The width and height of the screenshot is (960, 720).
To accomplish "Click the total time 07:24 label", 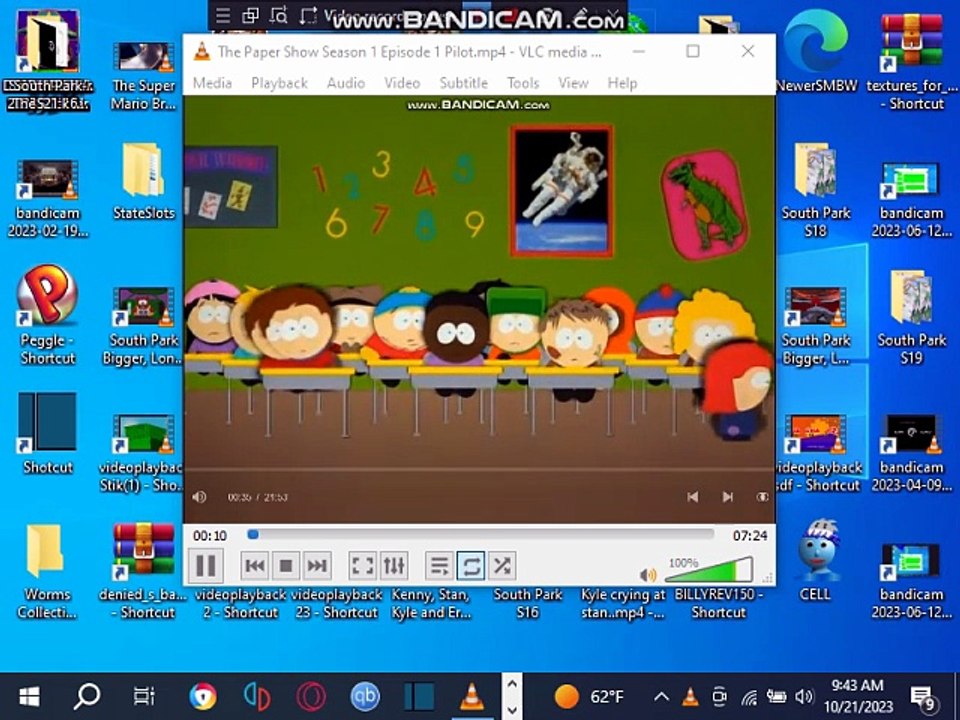I will [x=750, y=536].
